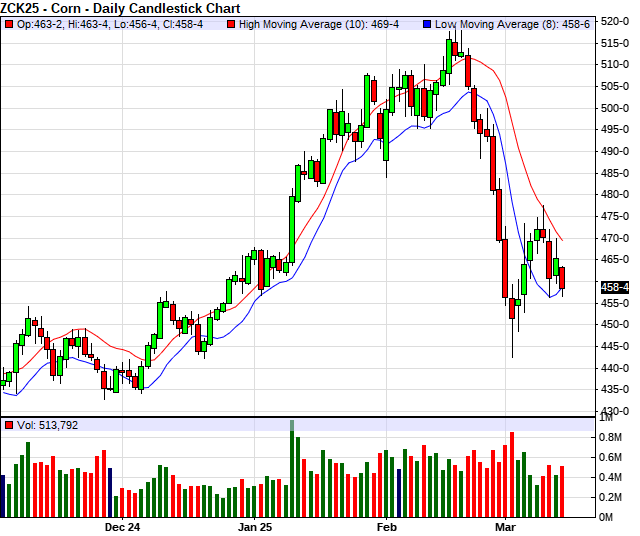This screenshot has height=536, width=640.
Task: Select the Feb date axis label
Action: click(386, 526)
